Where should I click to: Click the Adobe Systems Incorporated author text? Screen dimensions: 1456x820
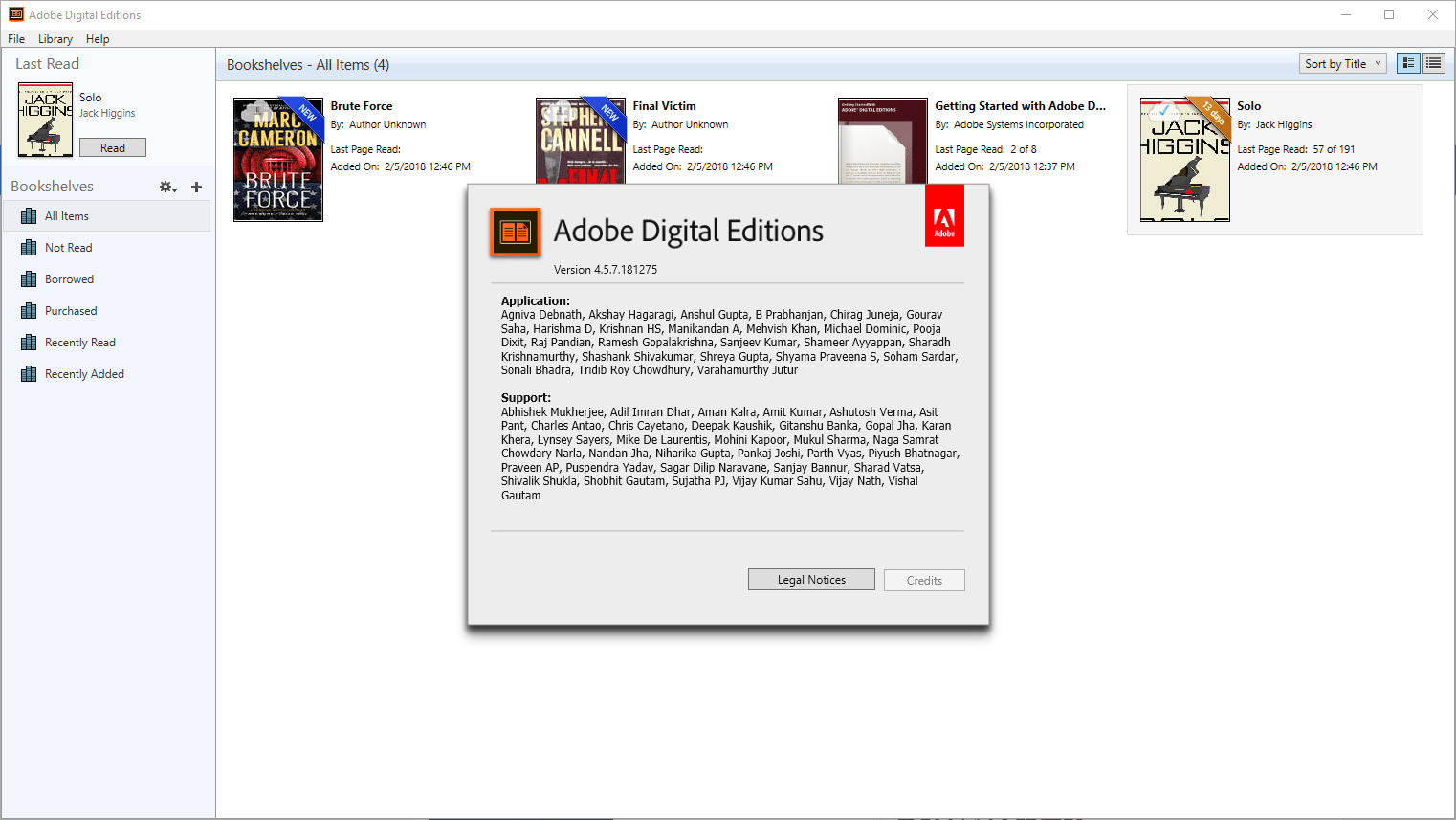point(1019,124)
